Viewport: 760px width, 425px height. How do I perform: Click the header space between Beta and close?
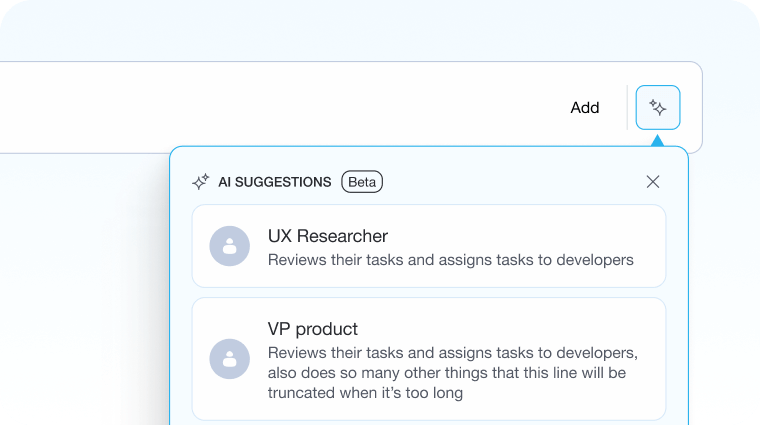click(x=510, y=182)
